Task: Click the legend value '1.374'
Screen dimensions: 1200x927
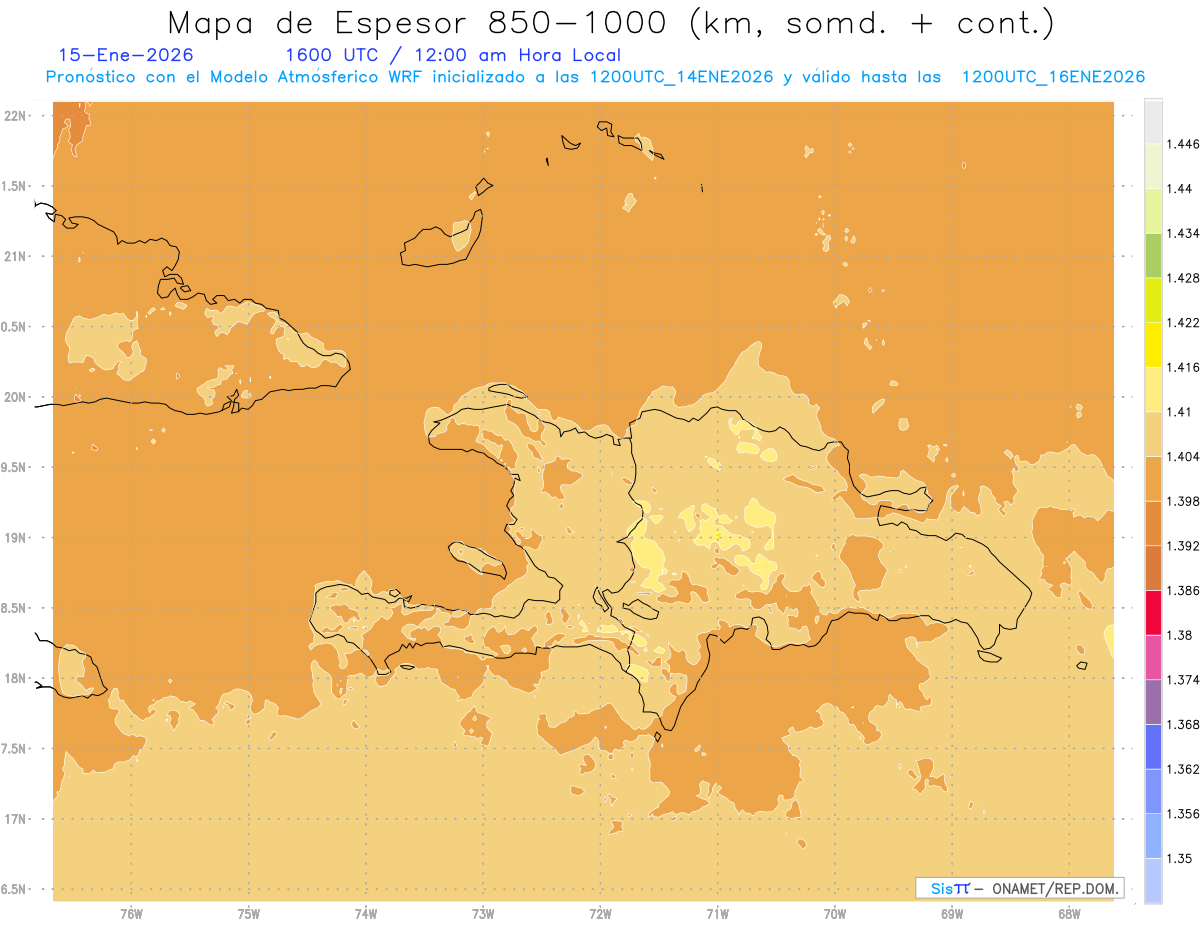Action: (1182, 680)
